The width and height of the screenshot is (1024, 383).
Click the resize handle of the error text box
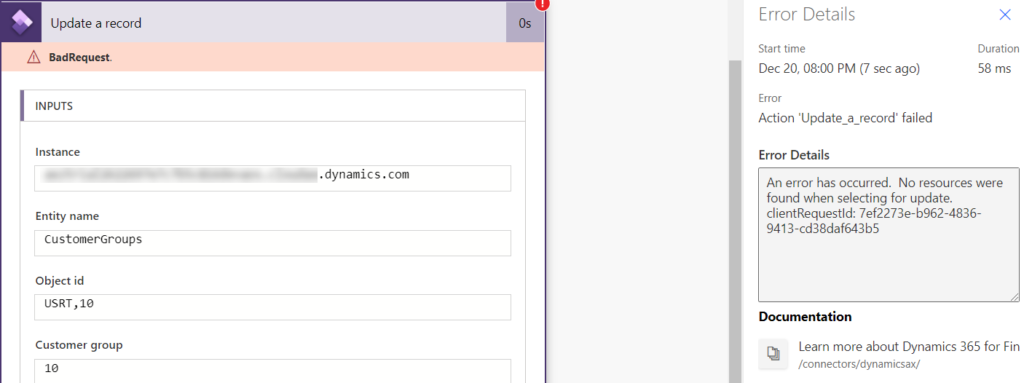click(1014, 297)
